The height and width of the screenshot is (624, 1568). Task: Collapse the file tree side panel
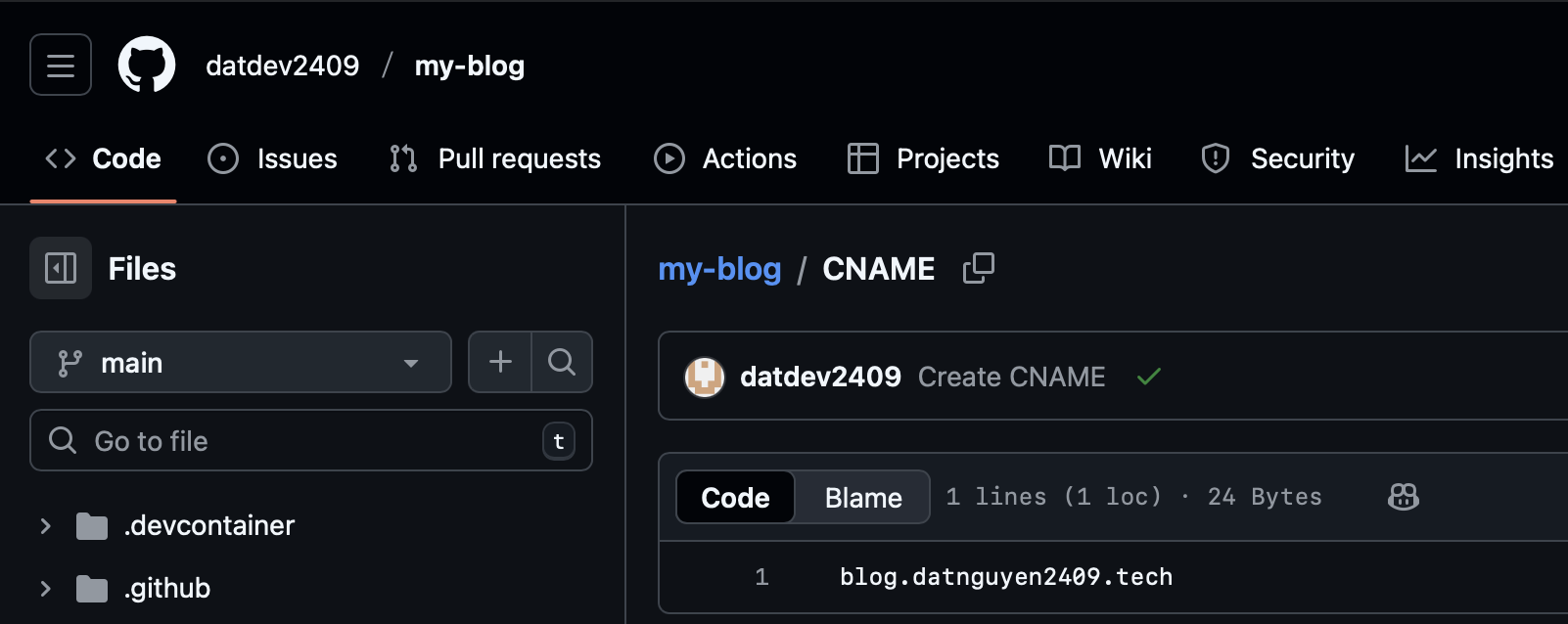[x=61, y=268]
